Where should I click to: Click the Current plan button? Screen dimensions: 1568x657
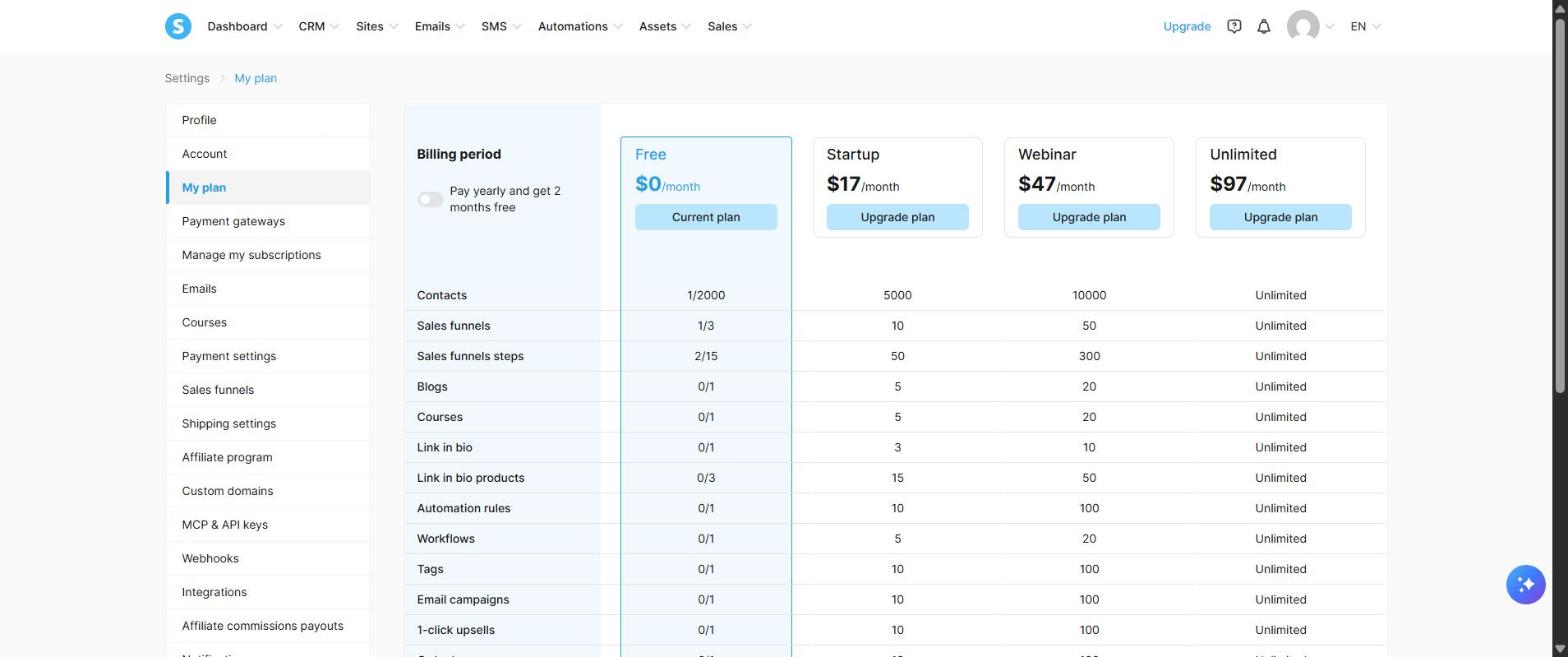click(706, 217)
